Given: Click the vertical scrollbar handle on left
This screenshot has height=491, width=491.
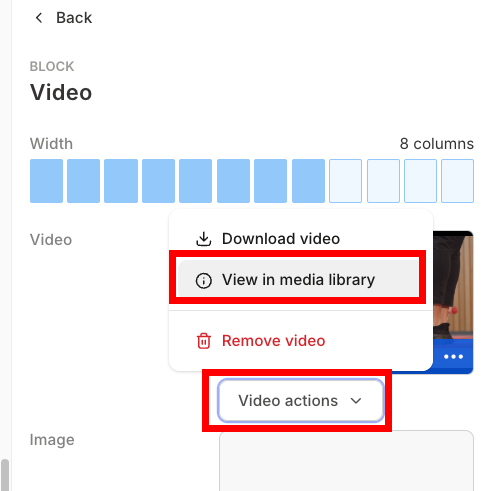Looking at the screenshot, I should (x=5, y=475).
